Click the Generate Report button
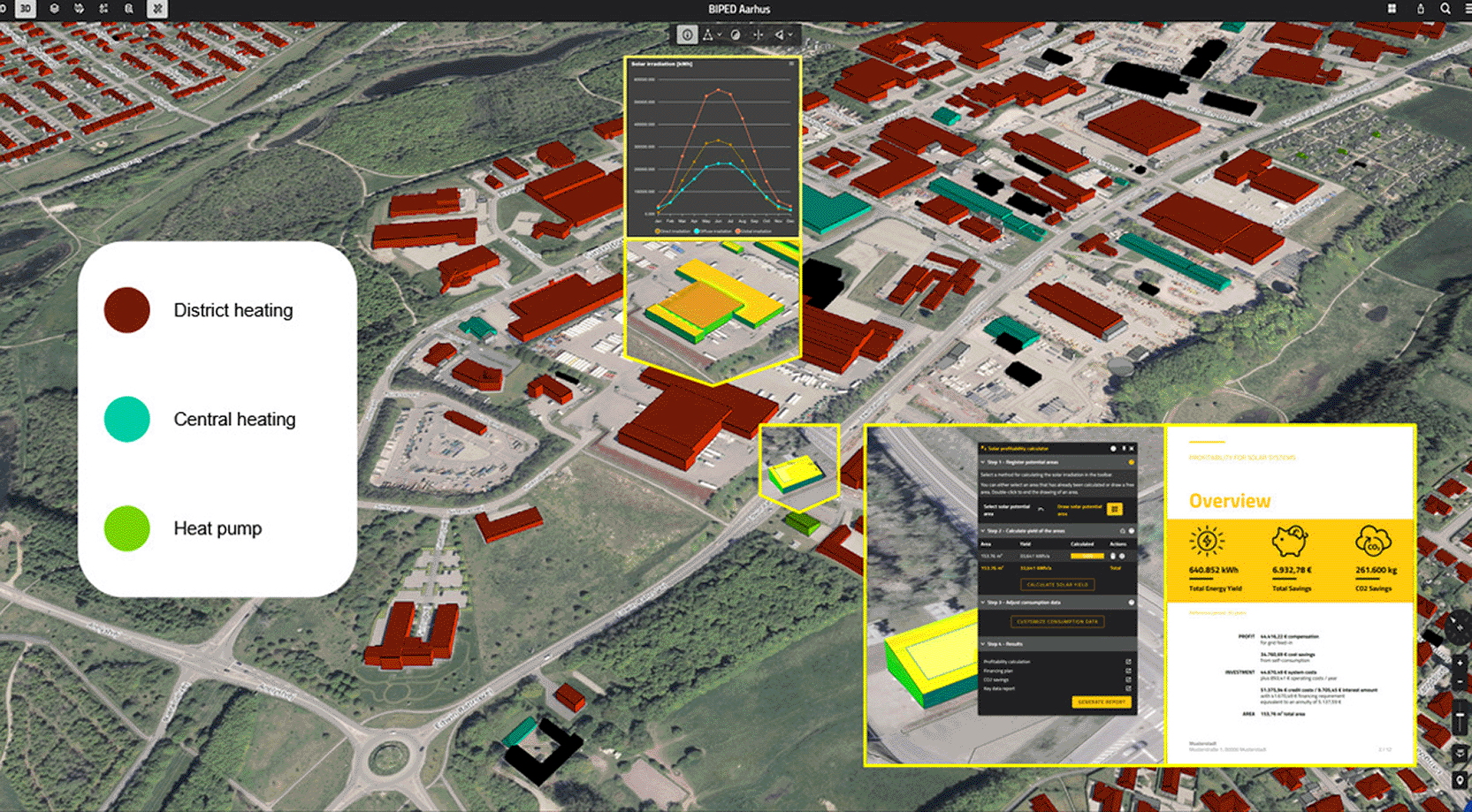1472x812 pixels. coord(1102,702)
